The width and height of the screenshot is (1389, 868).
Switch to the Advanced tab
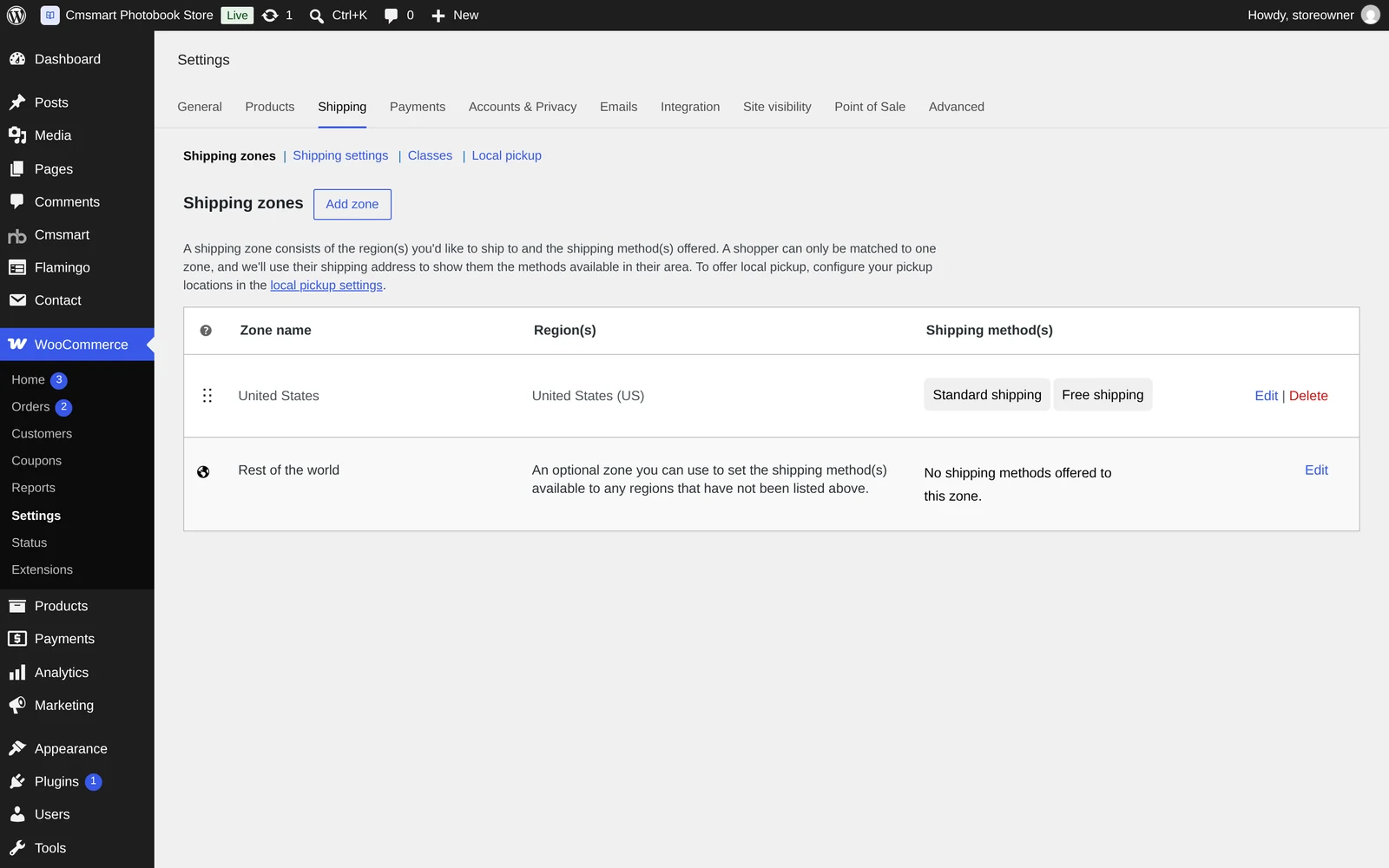[957, 107]
